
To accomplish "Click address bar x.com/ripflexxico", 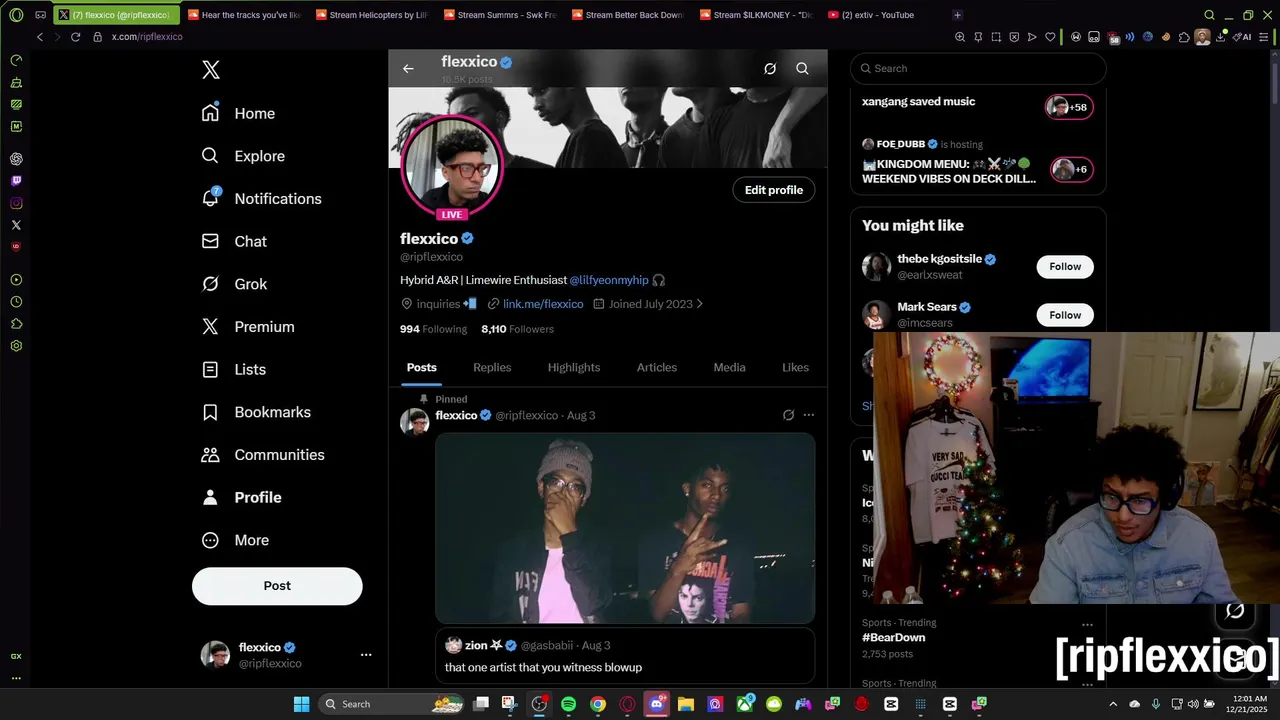I will click(147, 37).
